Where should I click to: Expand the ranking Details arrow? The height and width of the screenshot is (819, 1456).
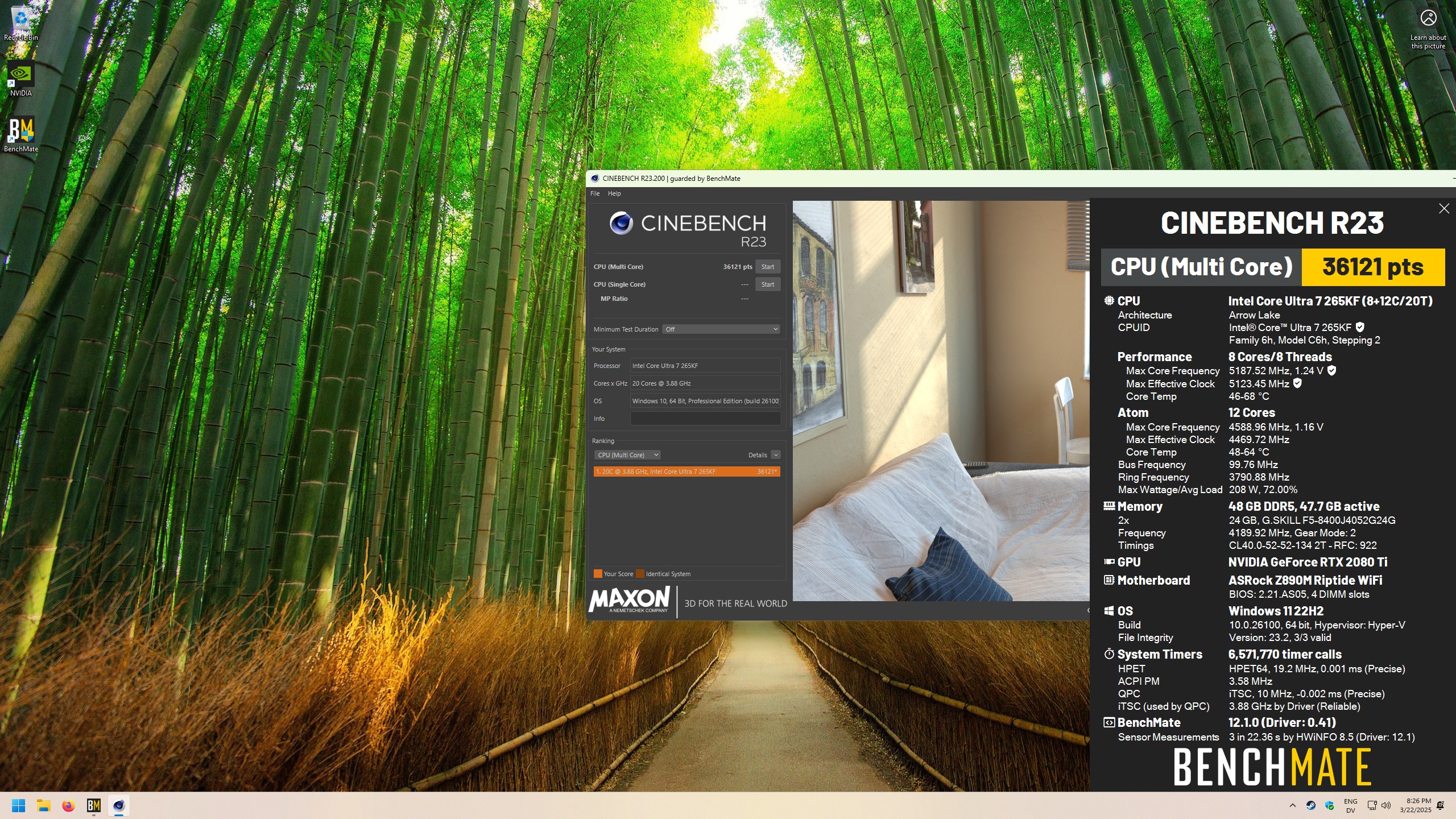pos(776,455)
